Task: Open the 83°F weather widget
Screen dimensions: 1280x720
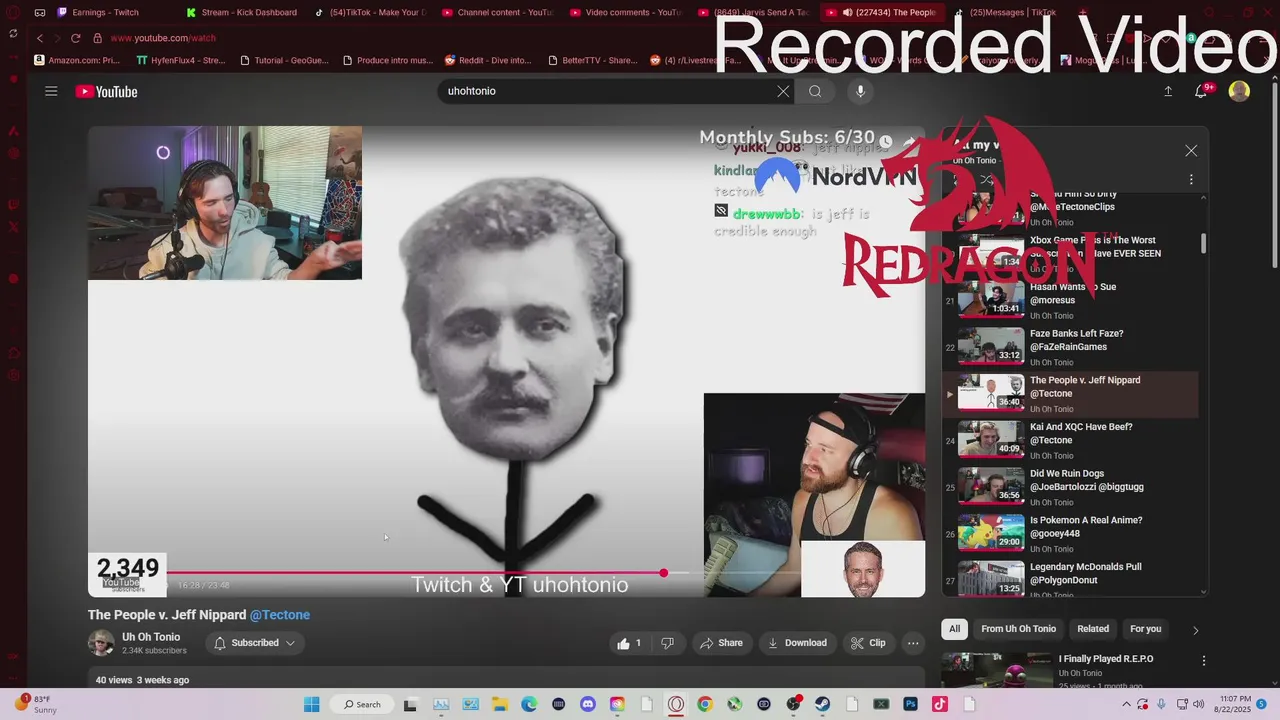Action: [x=36, y=704]
